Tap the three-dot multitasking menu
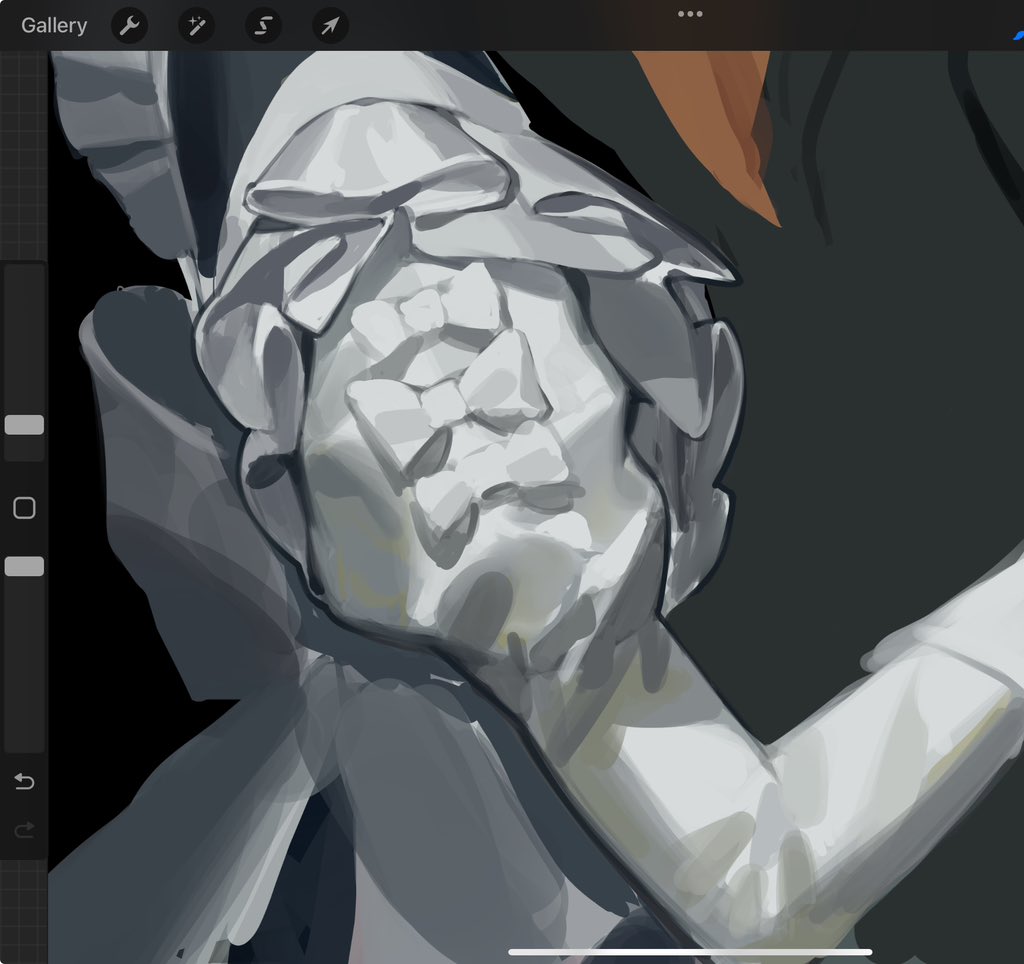This screenshot has width=1024, height=964. pos(690,14)
